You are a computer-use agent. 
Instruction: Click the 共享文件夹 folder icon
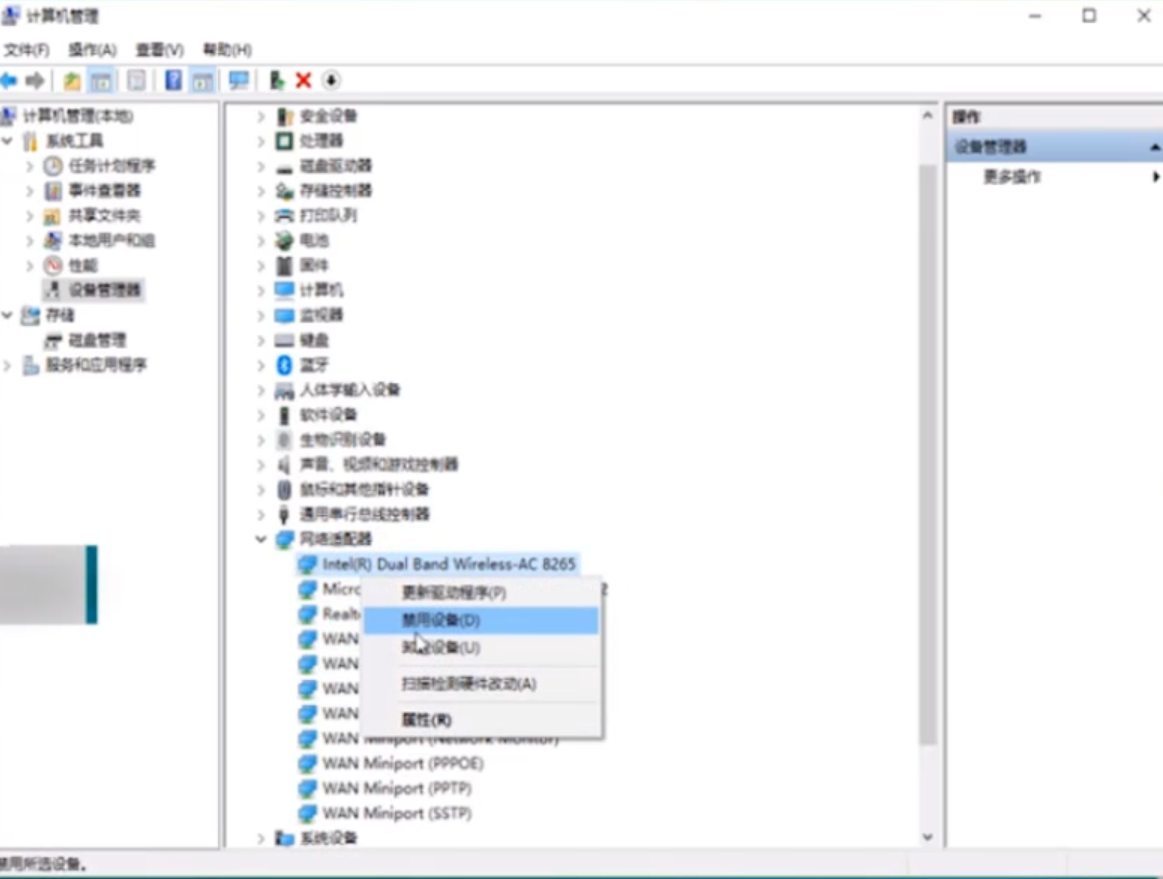tap(52, 216)
